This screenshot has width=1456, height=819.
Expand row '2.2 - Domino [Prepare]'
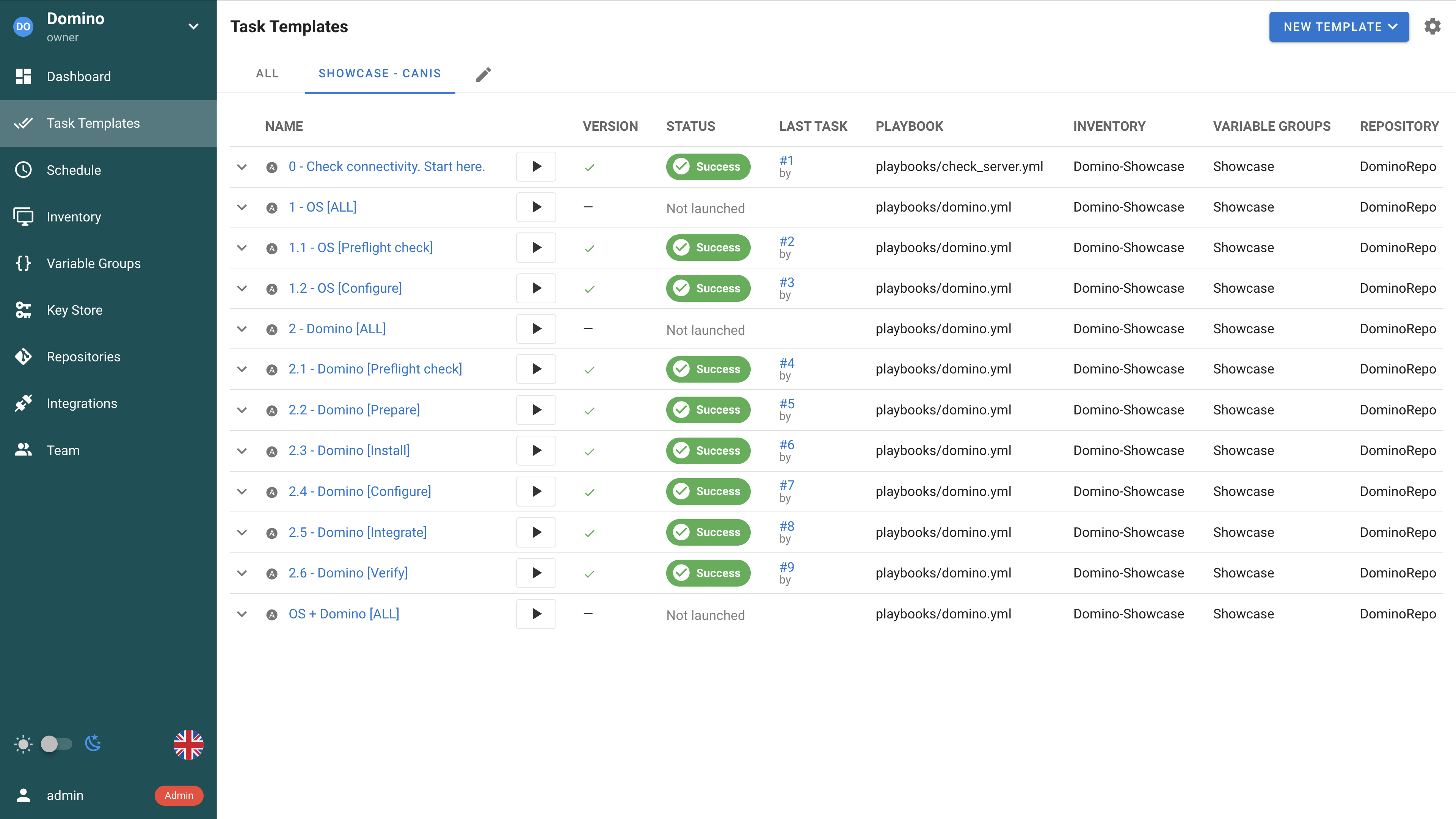tap(242, 410)
